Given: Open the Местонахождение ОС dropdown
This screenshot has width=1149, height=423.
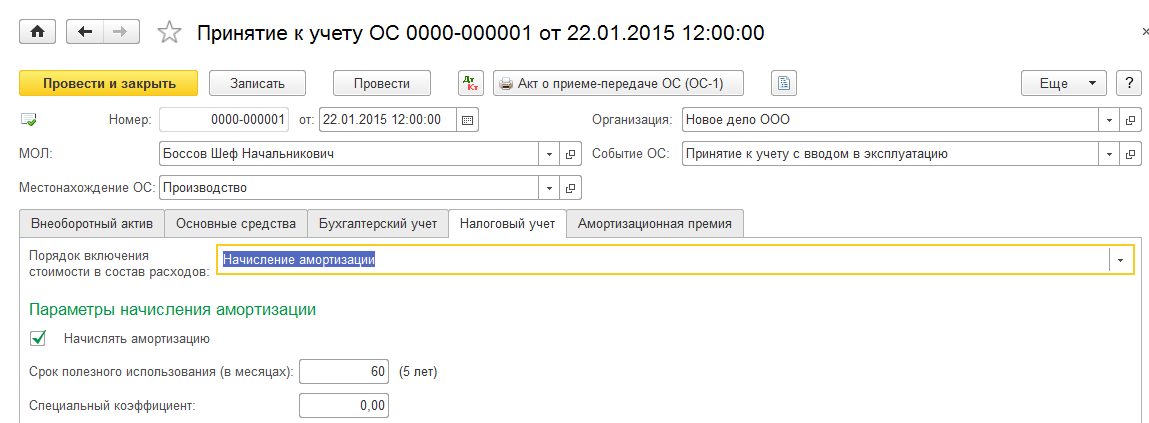Looking at the screenshot, I should coord(549,188).
